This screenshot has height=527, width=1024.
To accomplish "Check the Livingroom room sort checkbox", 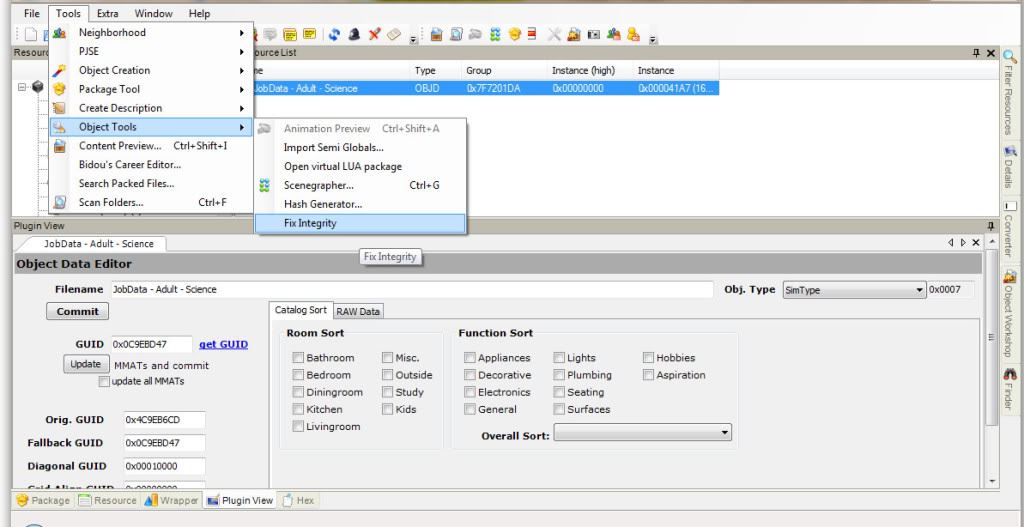I will [x=298, y=426].
